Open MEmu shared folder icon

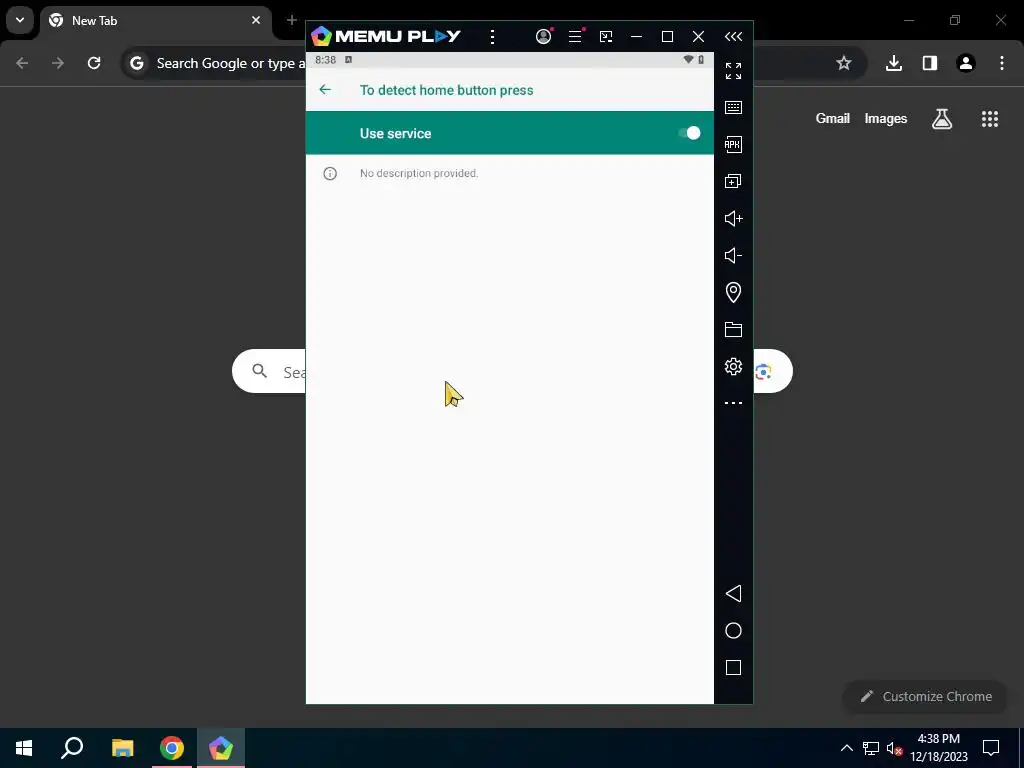[x=733, y=329]
